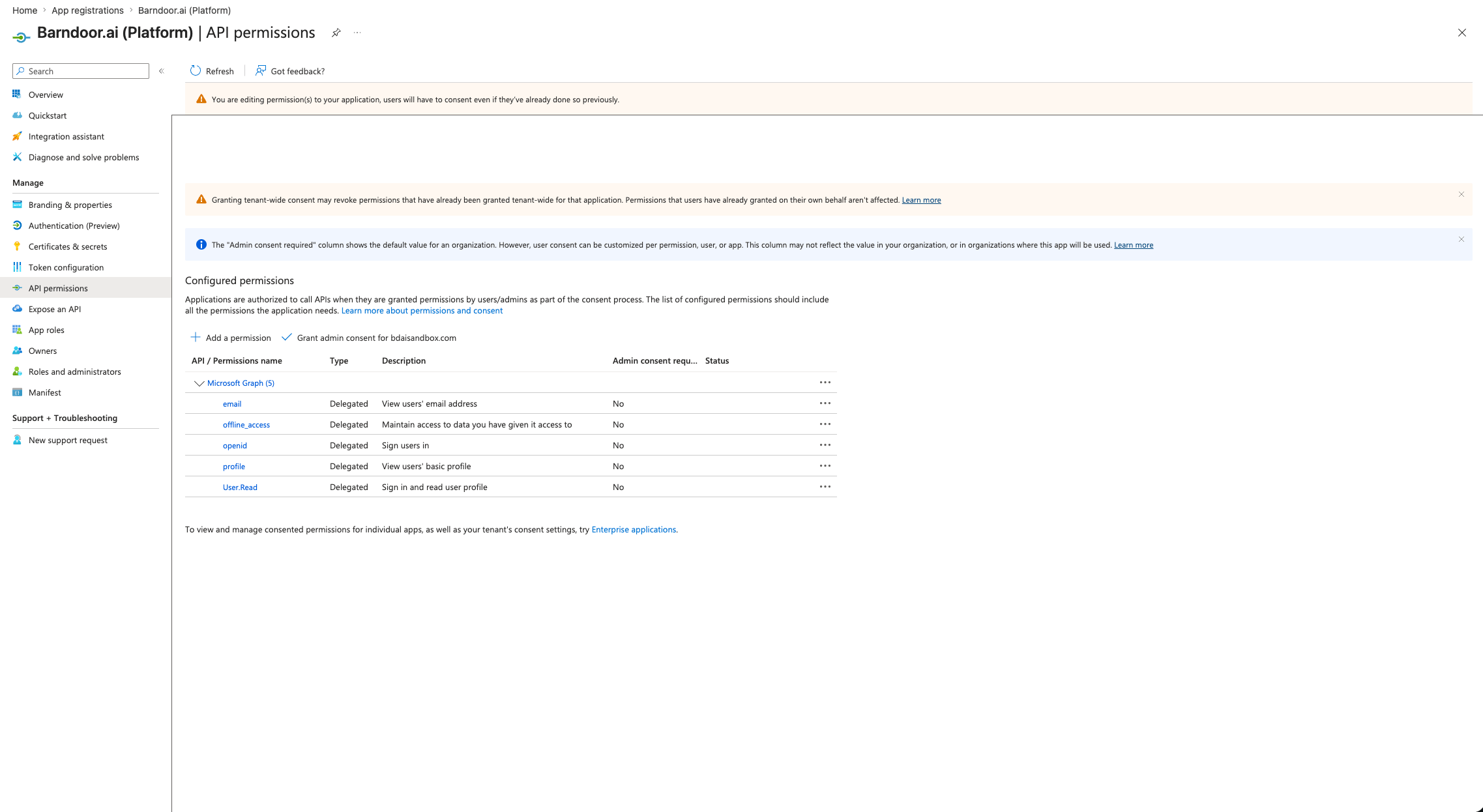Click the Branding & properties icon
Screen dimensions: 1483x812
click(17, 205)
